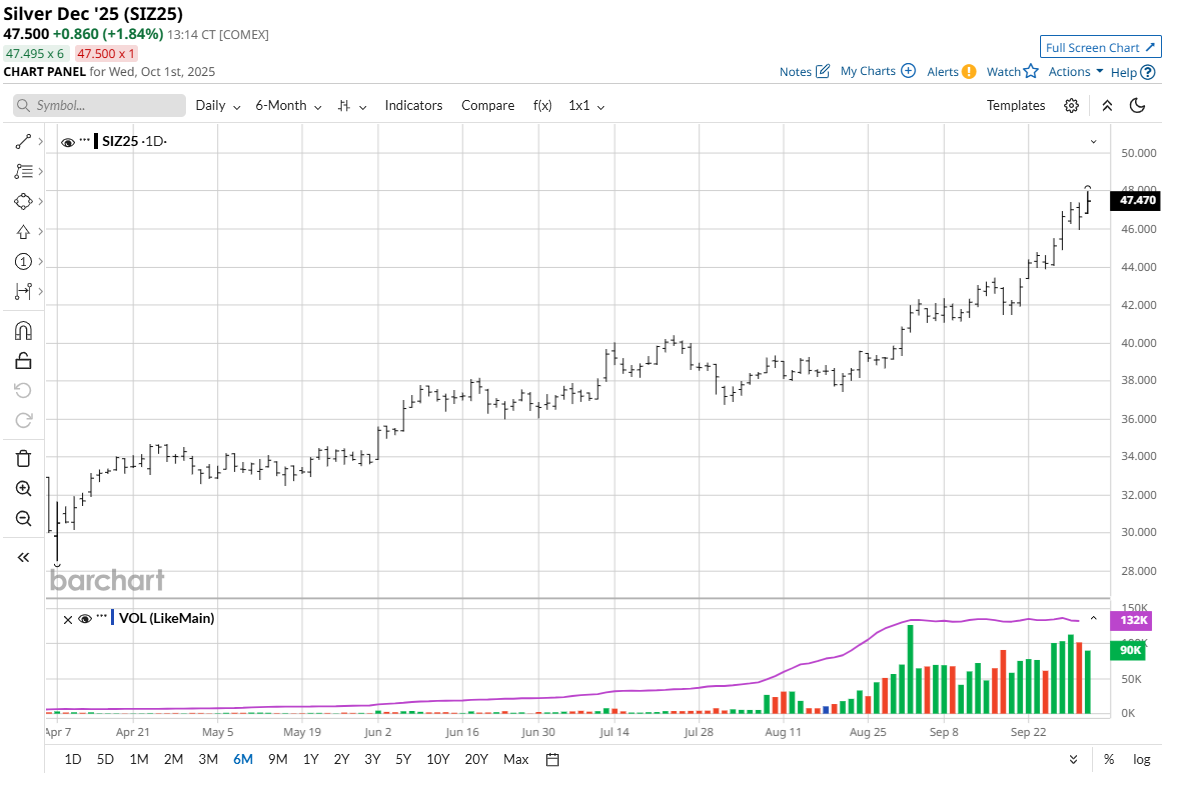Open VOL indicator more options
Image resolution: width=1198 pixels, height=796 pixels.
click(102, 616)
